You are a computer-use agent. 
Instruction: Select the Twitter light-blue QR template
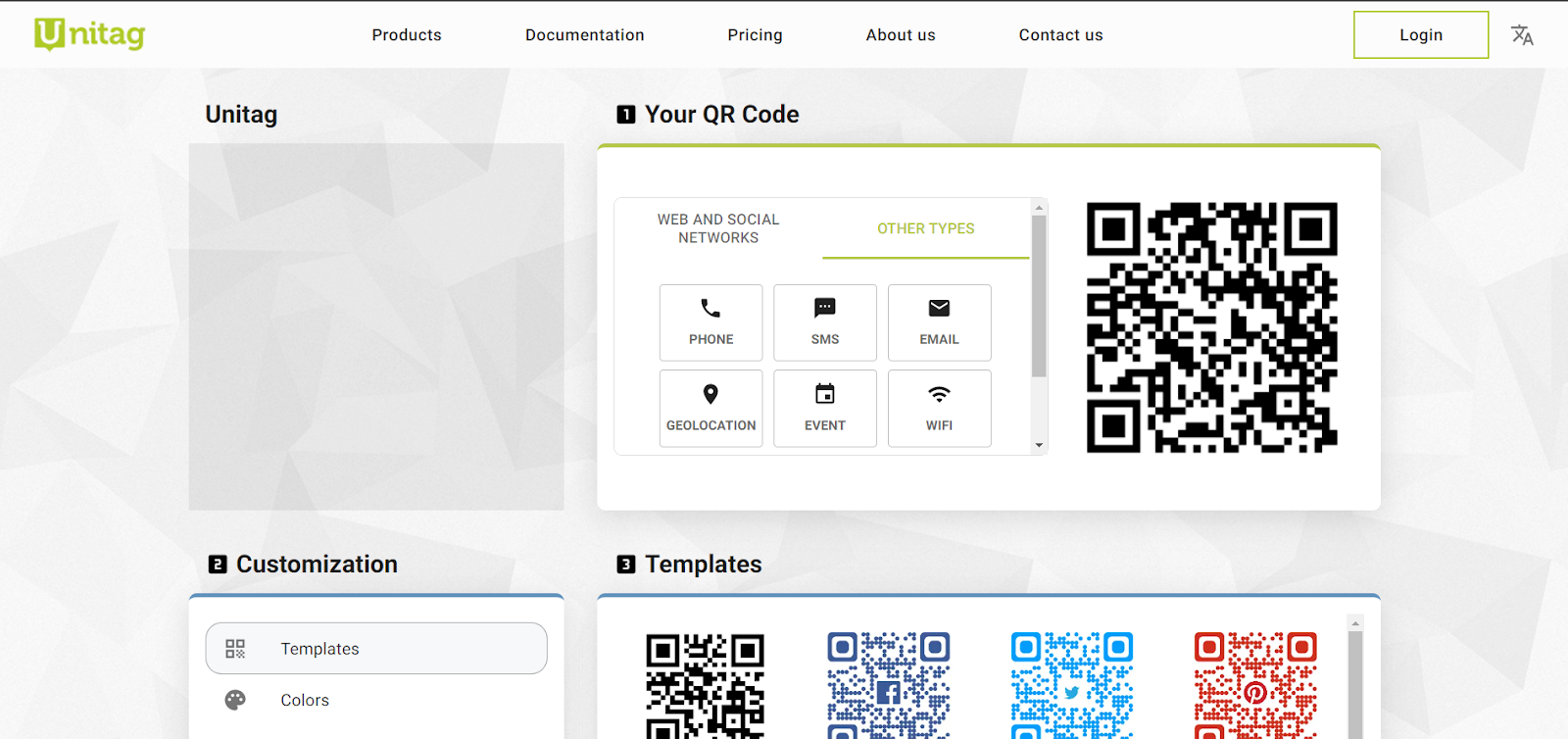point(1072,686)
